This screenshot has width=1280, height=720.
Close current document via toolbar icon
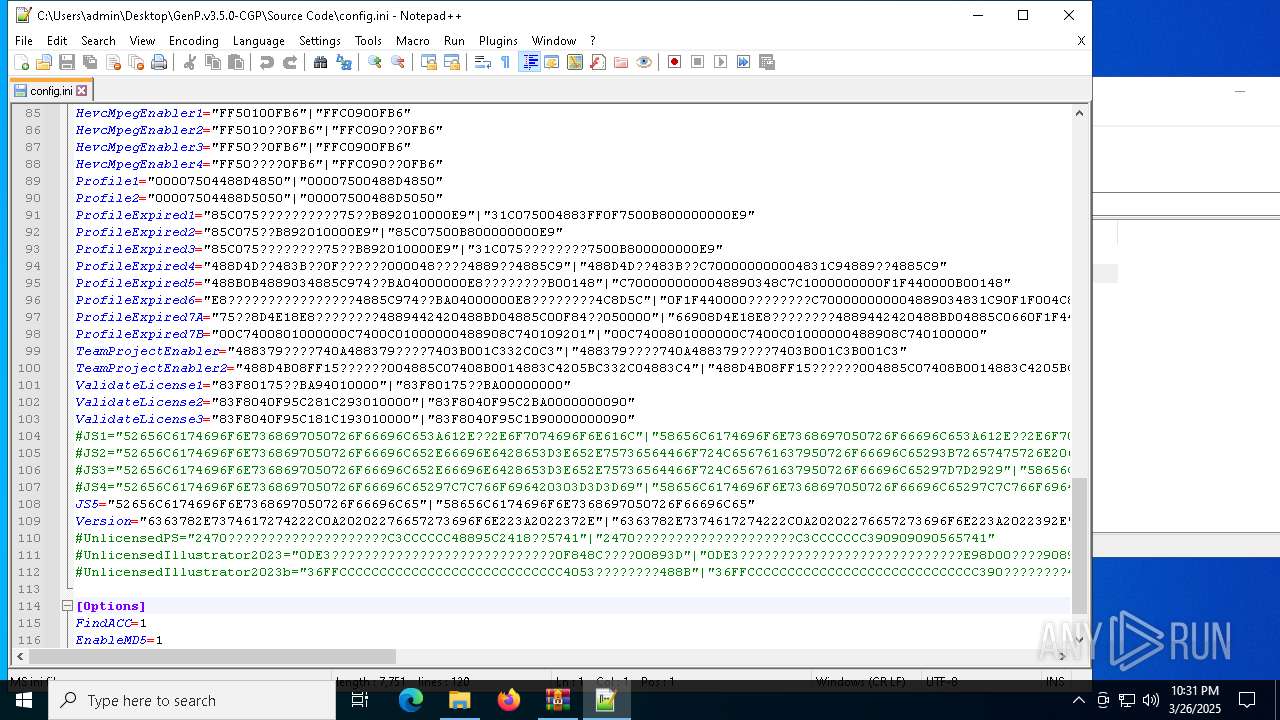click(x=113, y=62)
